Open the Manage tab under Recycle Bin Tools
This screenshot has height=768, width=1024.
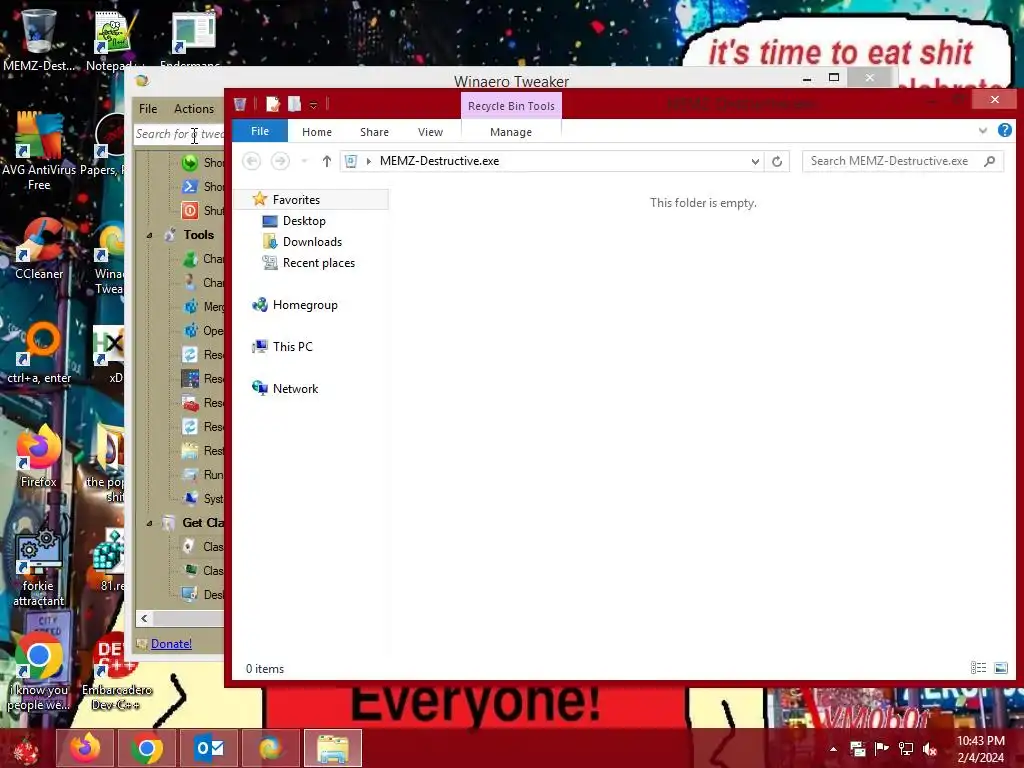(x=511, y=132)
